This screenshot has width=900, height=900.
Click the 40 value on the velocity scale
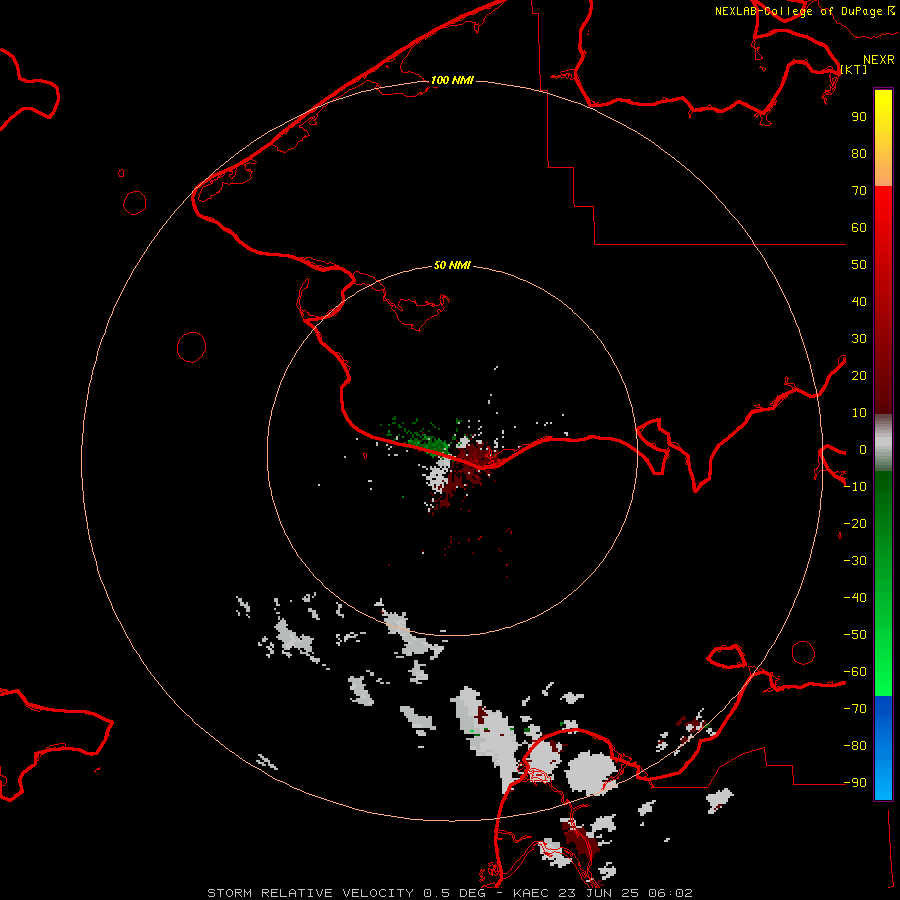[859, 302]
